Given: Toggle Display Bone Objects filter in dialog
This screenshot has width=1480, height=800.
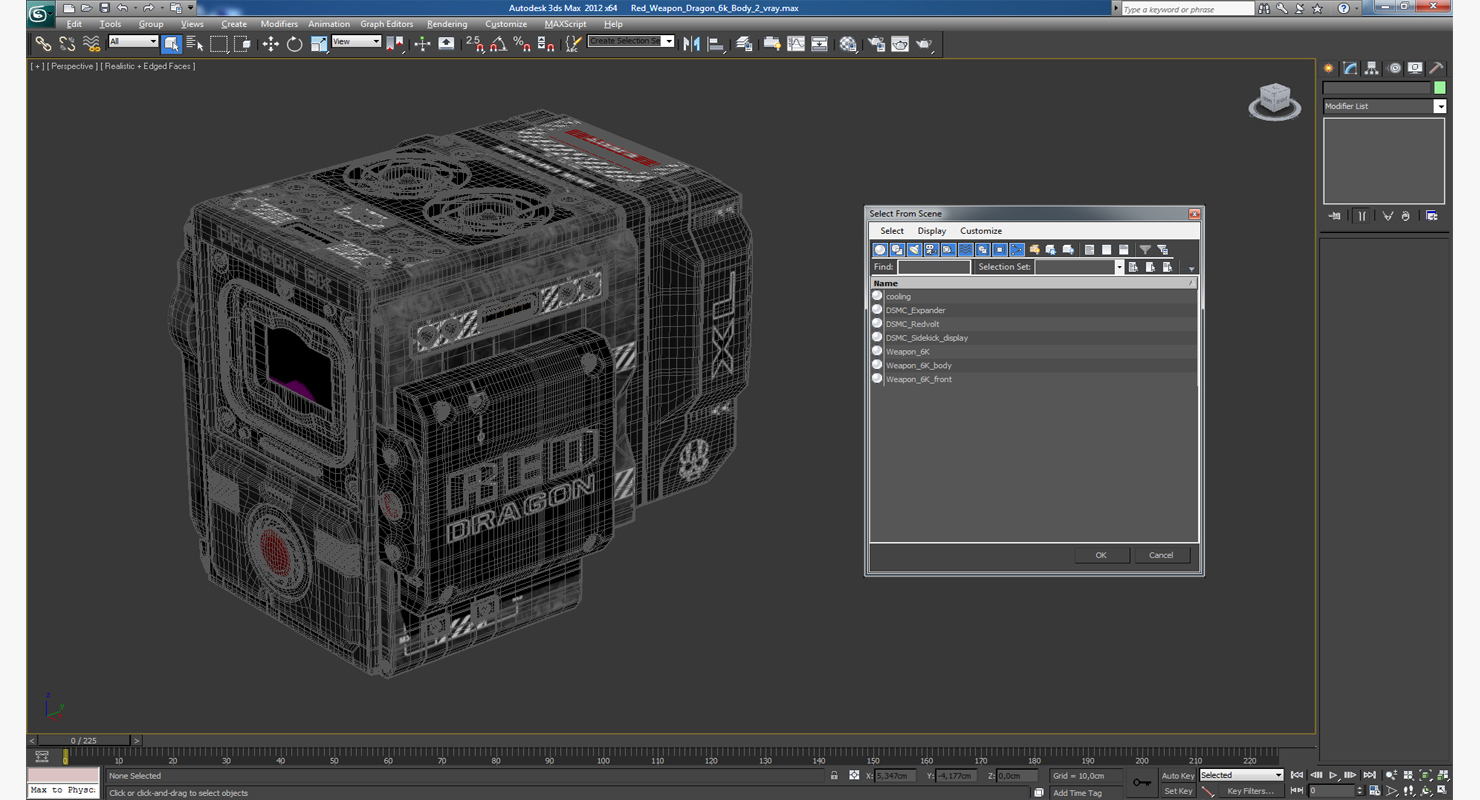Looking at the screenshot, I should pos(1017,250).
